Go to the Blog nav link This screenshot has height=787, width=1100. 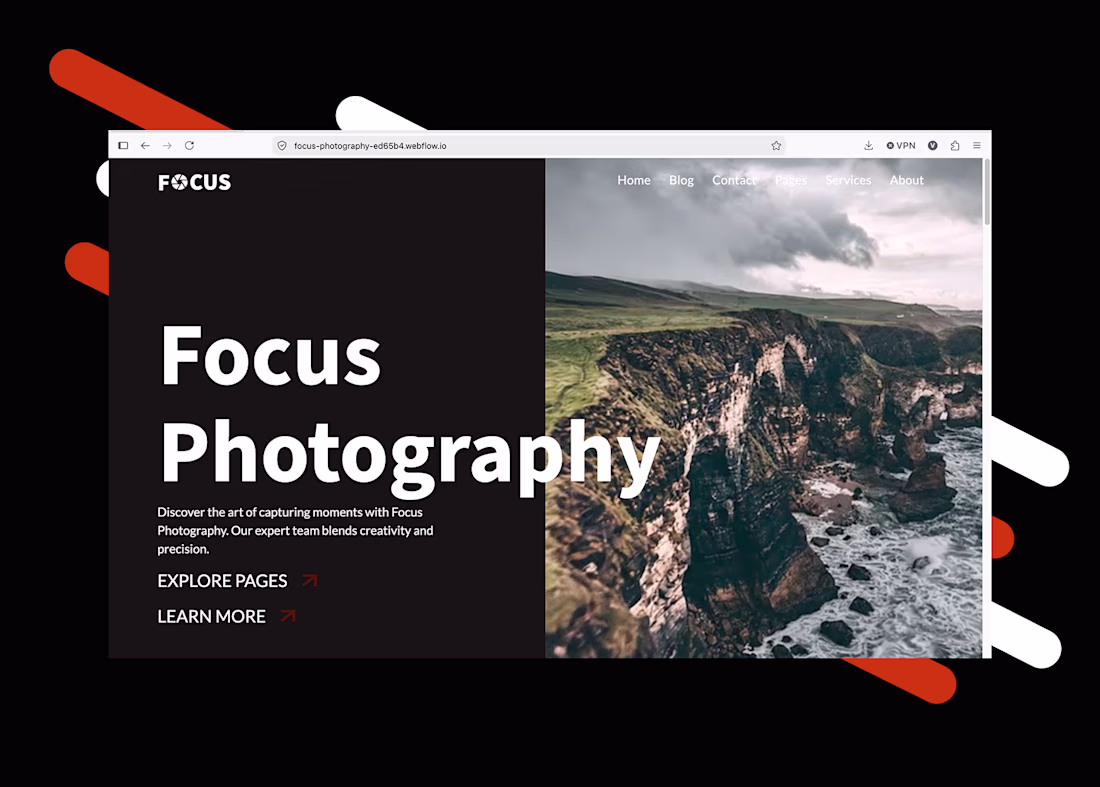(681, 180)
